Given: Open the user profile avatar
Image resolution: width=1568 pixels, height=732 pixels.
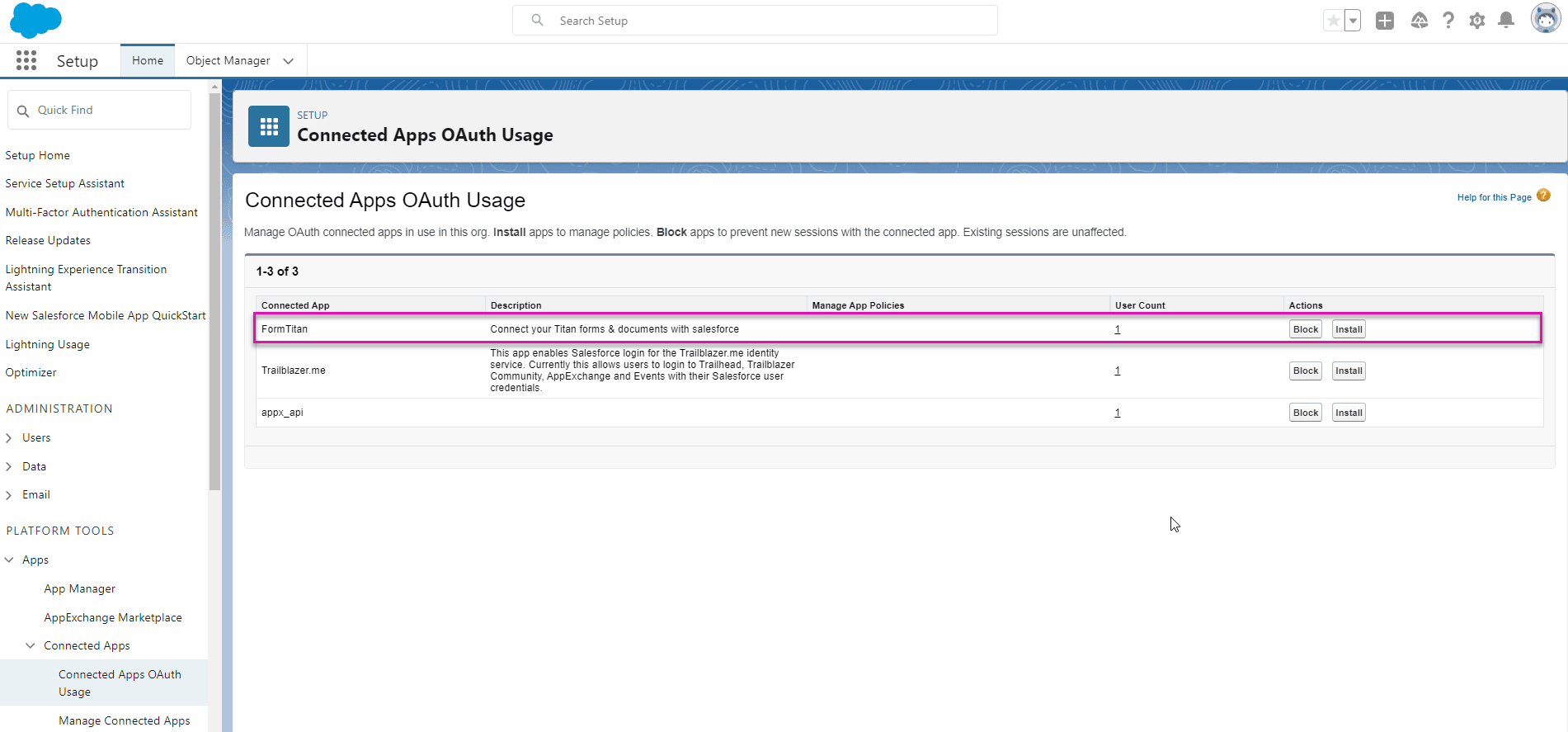Looking at the screenshot, I should point(1544,19).
